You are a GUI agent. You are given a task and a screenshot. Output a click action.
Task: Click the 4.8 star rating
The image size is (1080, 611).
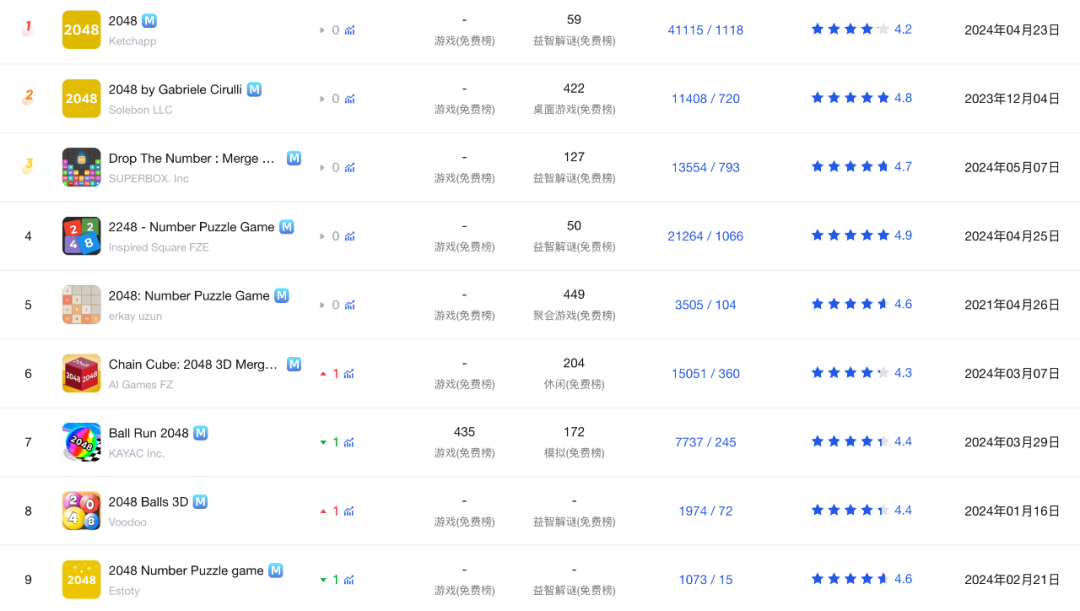coord(861,98)
